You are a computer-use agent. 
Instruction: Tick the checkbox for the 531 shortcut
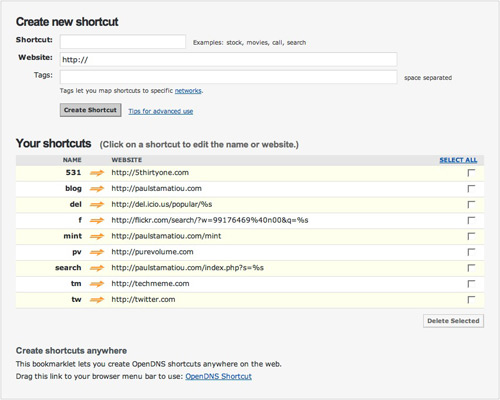coord(471,173)
